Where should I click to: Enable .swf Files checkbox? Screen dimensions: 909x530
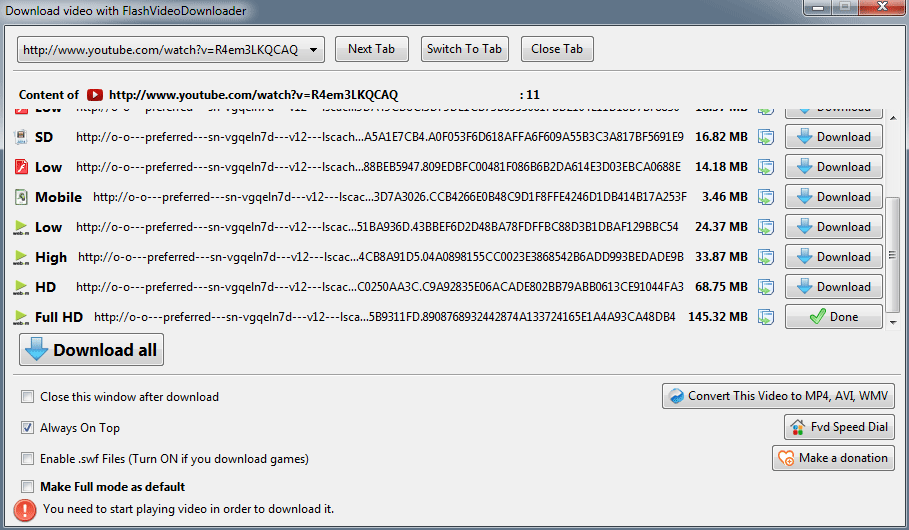pyautogui.click(x=27, y=459)
